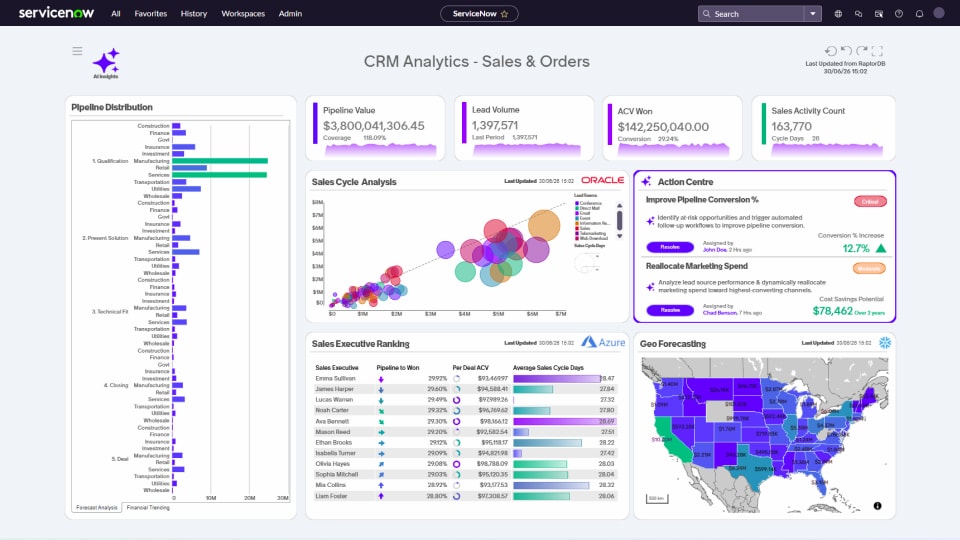Click the notifications bell icon
The image size is (960, 540).
(919, 13)
